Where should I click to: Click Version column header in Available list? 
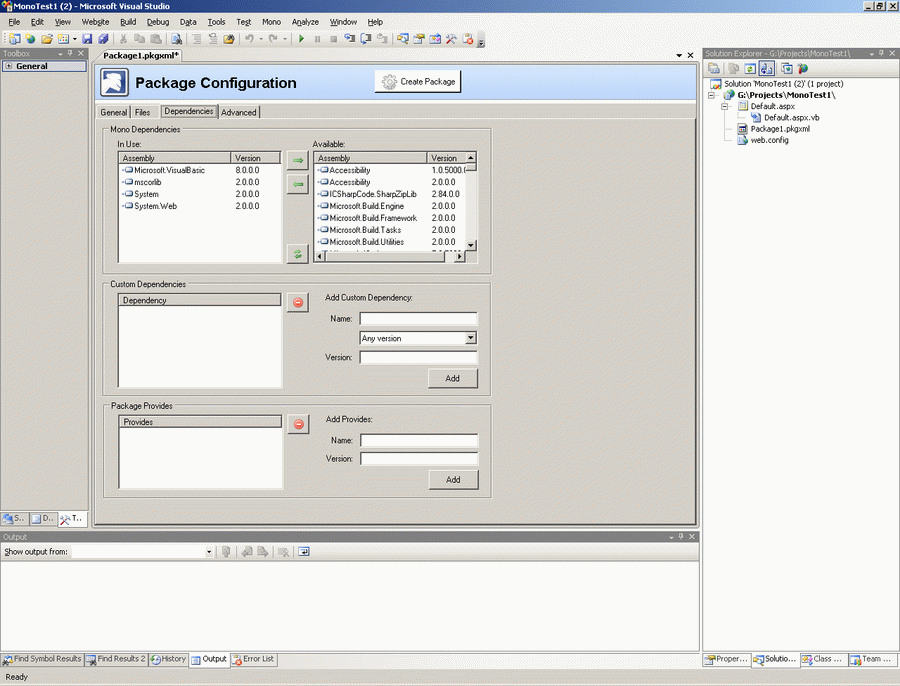tap(446, 158)
